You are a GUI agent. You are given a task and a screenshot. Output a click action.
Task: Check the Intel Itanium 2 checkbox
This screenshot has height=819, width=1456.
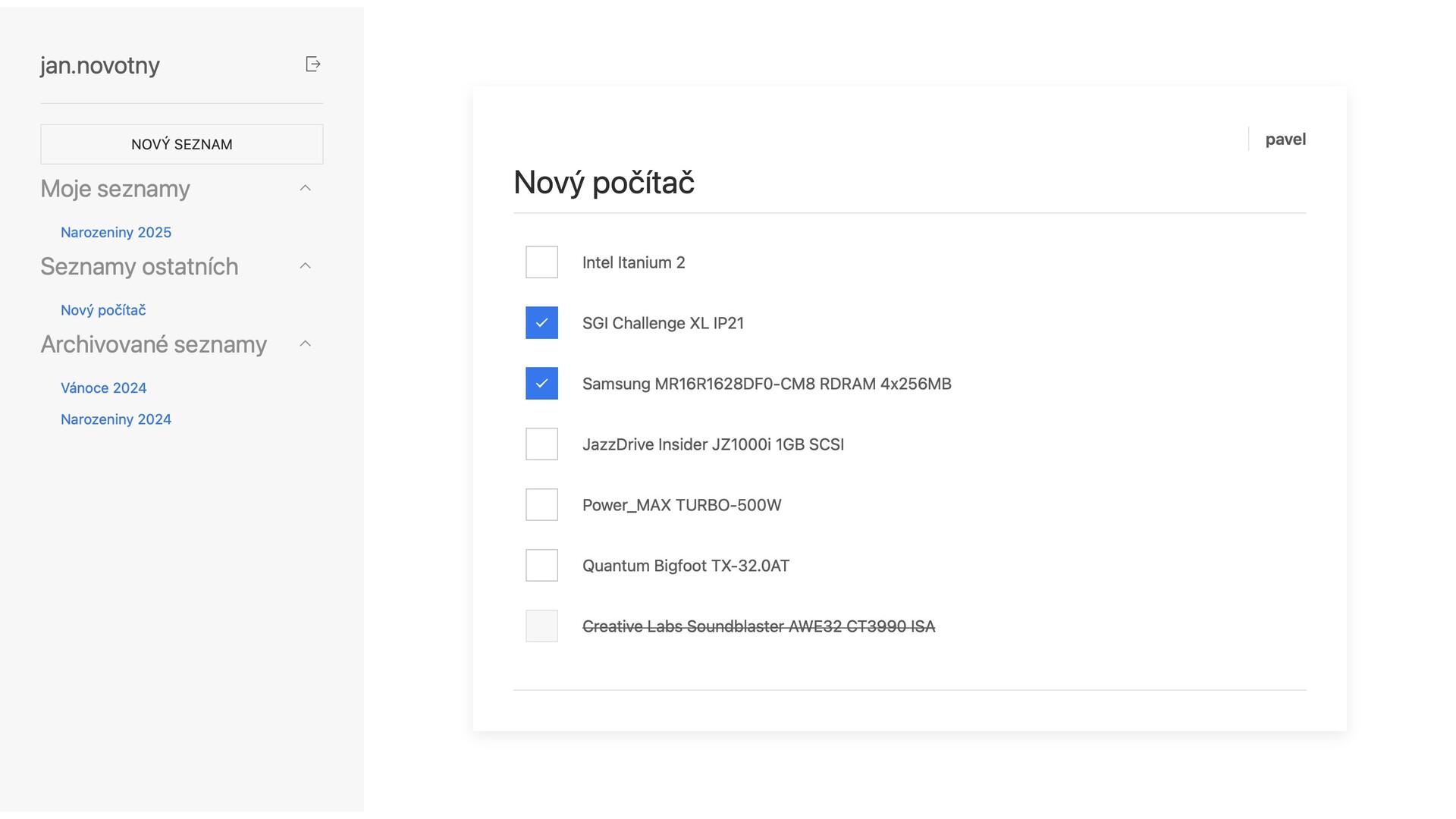pyautogui.click(x=541, y=262)
